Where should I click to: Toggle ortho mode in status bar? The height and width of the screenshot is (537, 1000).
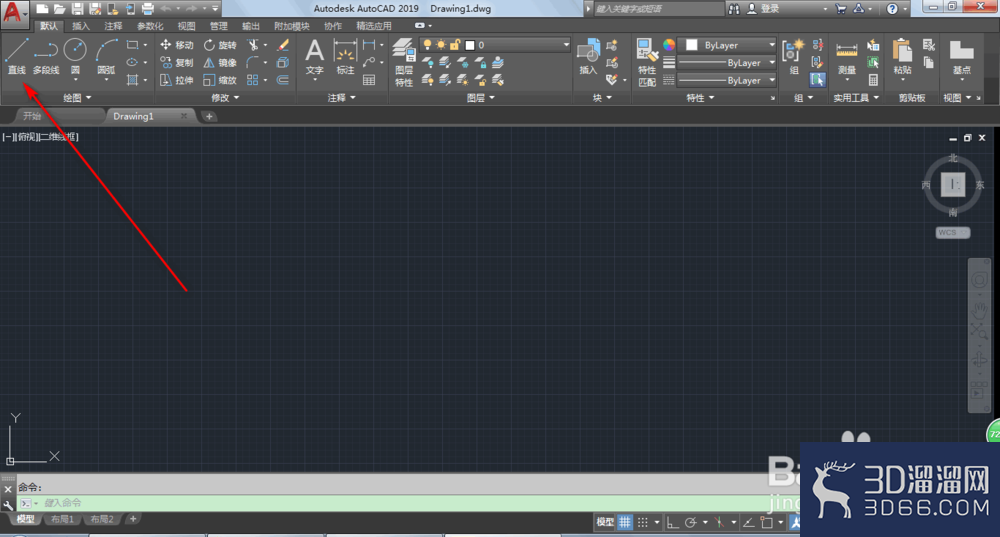point(673,522)
